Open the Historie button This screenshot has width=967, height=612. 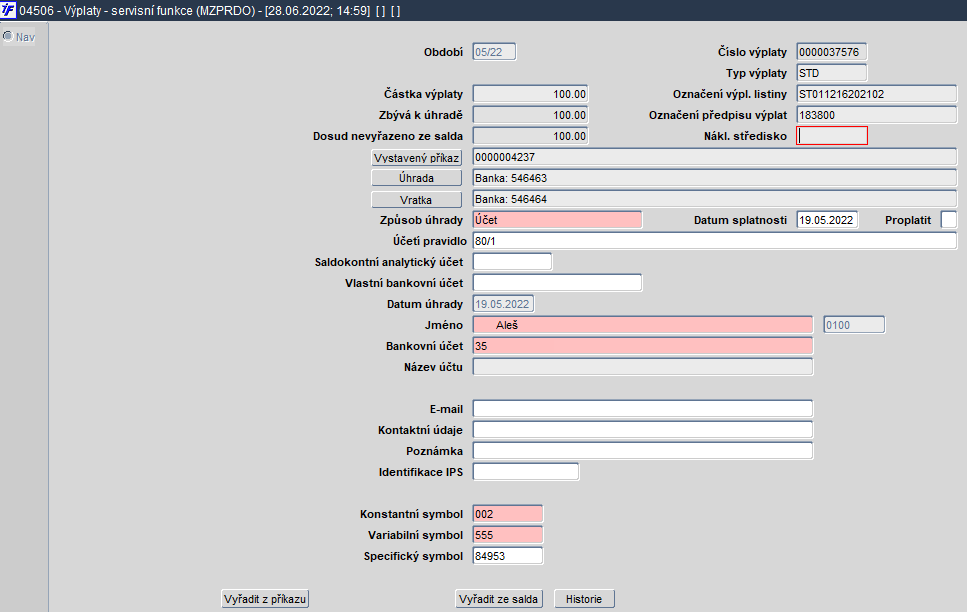coord(584,599)
